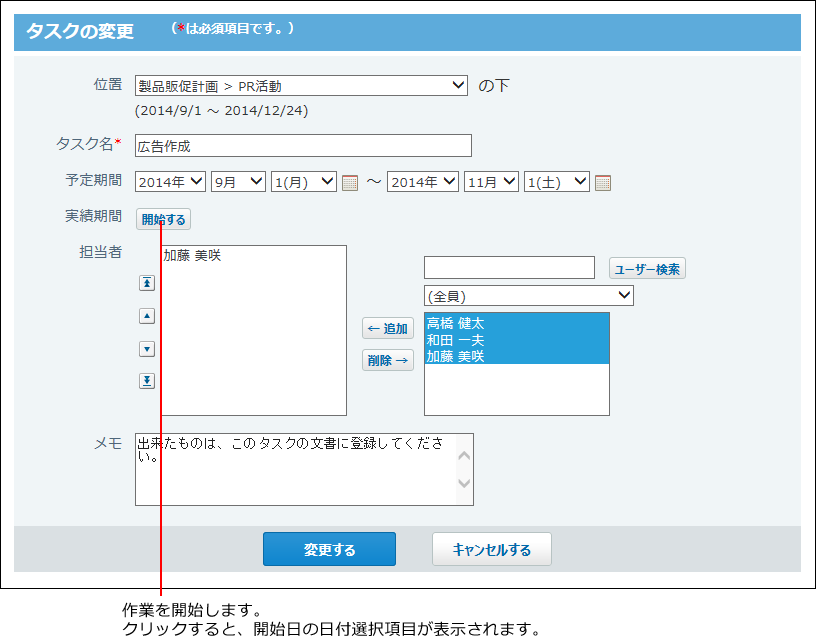Move selected assignee up one position
This screenshot has height=642, width=816.
tap(147, 316)
